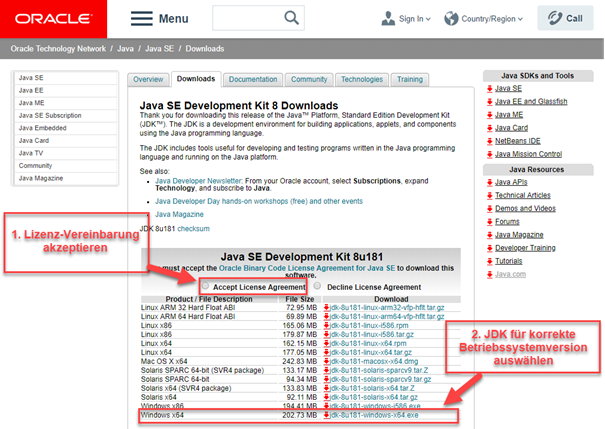Switch to the Documentation tab

tap(253, 79)
